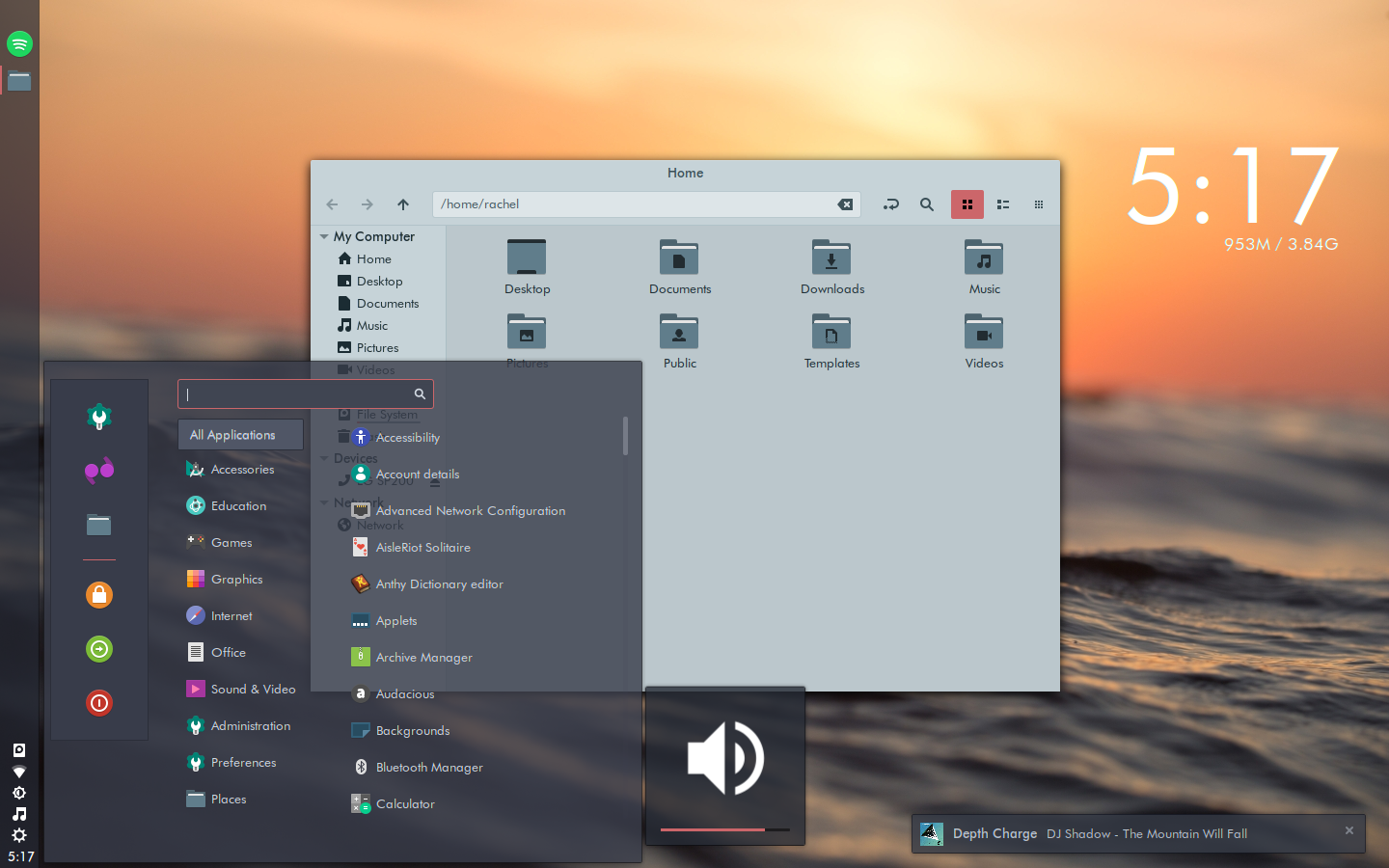Screen dimensions: 1389x868
Task: Open the network tray icon
Action: pos(19,772)
